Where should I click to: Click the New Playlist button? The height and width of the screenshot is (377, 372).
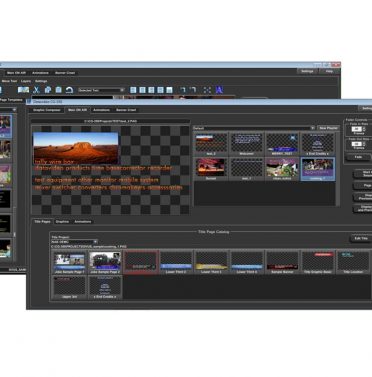pos(328,128)
